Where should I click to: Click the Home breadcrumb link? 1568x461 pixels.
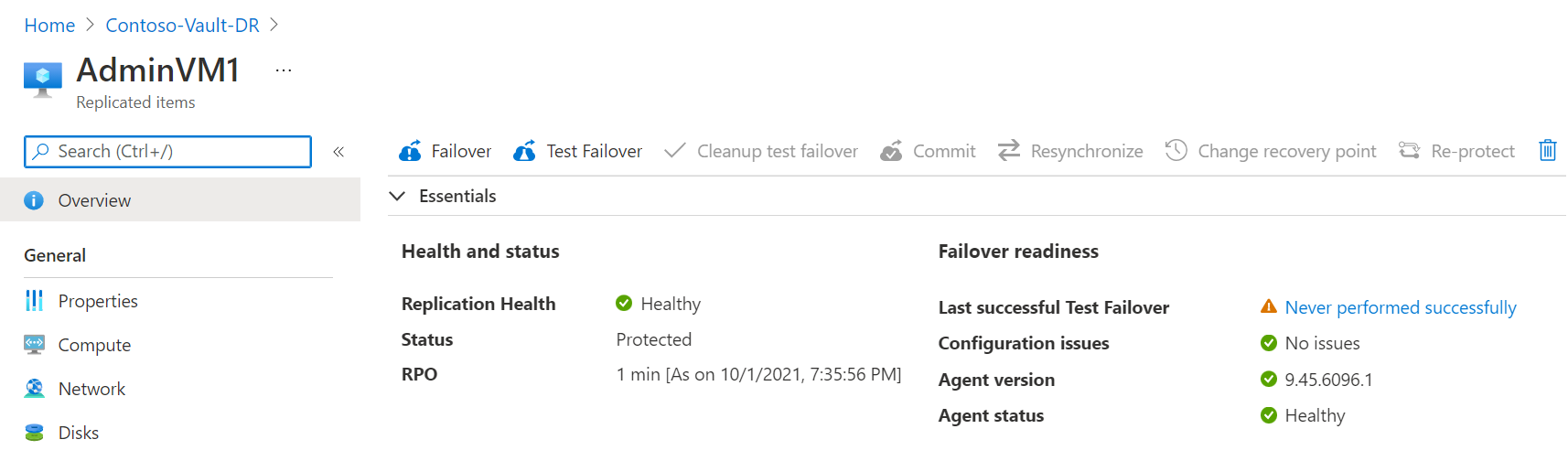point(49,26)
